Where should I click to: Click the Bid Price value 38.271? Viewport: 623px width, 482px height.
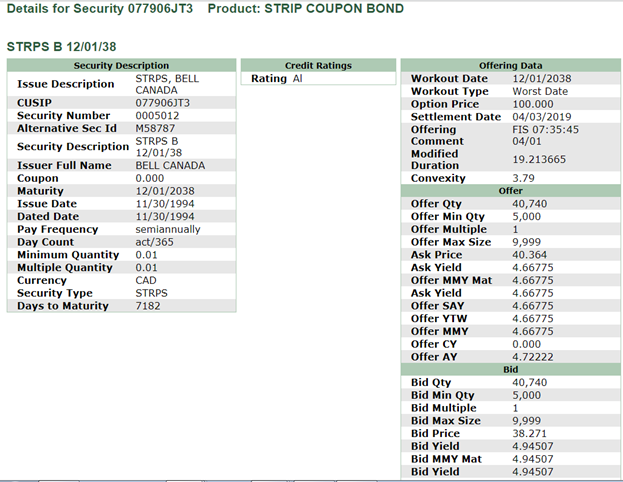pos(529,433)
